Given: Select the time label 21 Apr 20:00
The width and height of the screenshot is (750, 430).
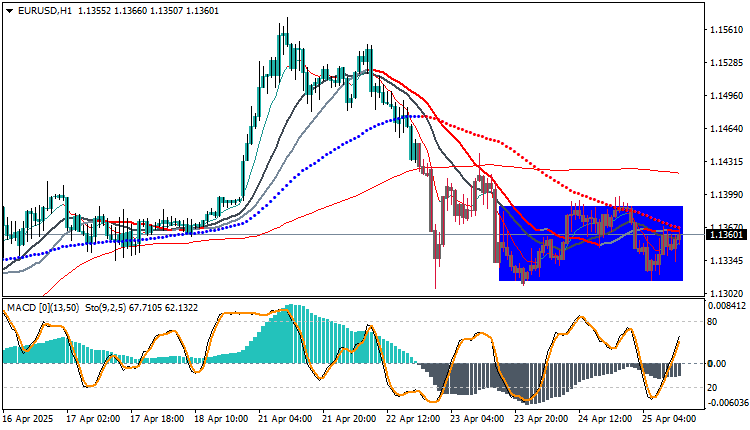Looking at the screenshot, I should (x=349, y=419).
